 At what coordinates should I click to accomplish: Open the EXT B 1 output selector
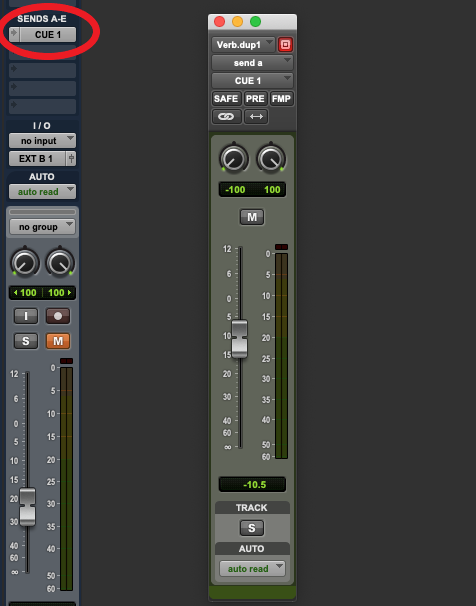point(37,158)
